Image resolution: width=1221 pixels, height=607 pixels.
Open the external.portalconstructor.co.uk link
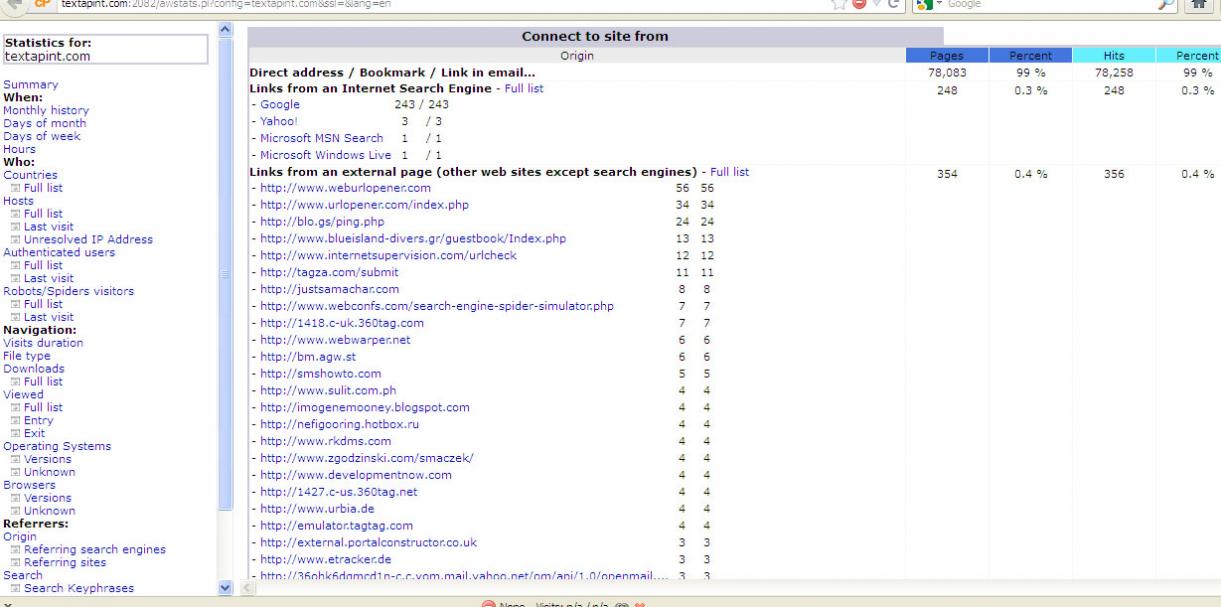tap(368, 543)
